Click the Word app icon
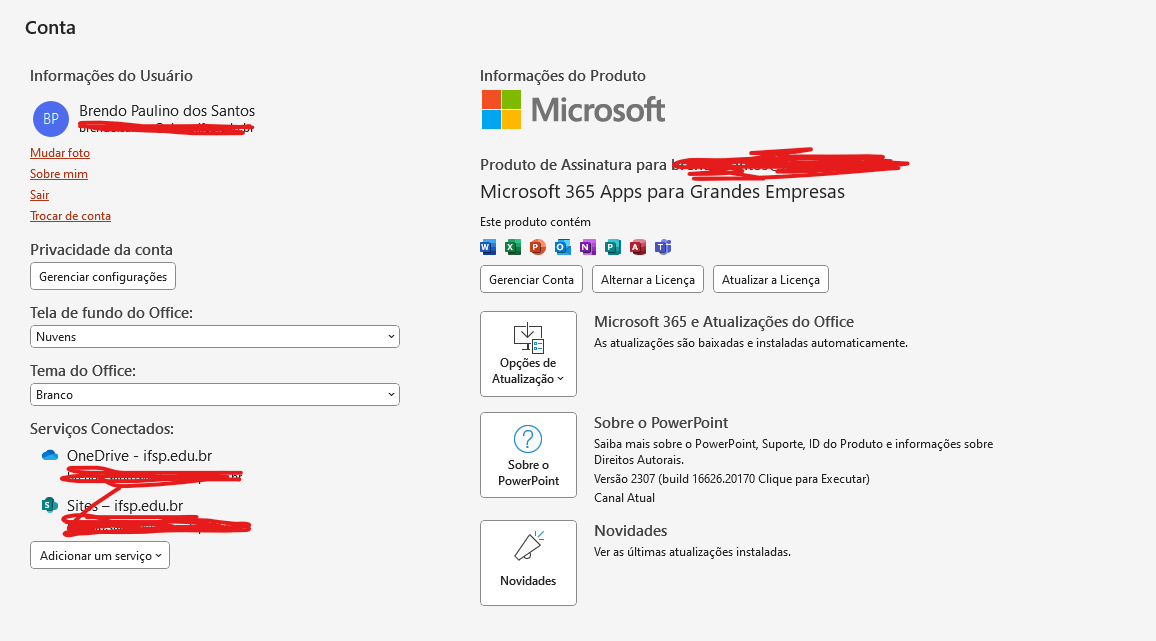The height and width of the screenshot is (641, 1156). click(x=488, y=247)
